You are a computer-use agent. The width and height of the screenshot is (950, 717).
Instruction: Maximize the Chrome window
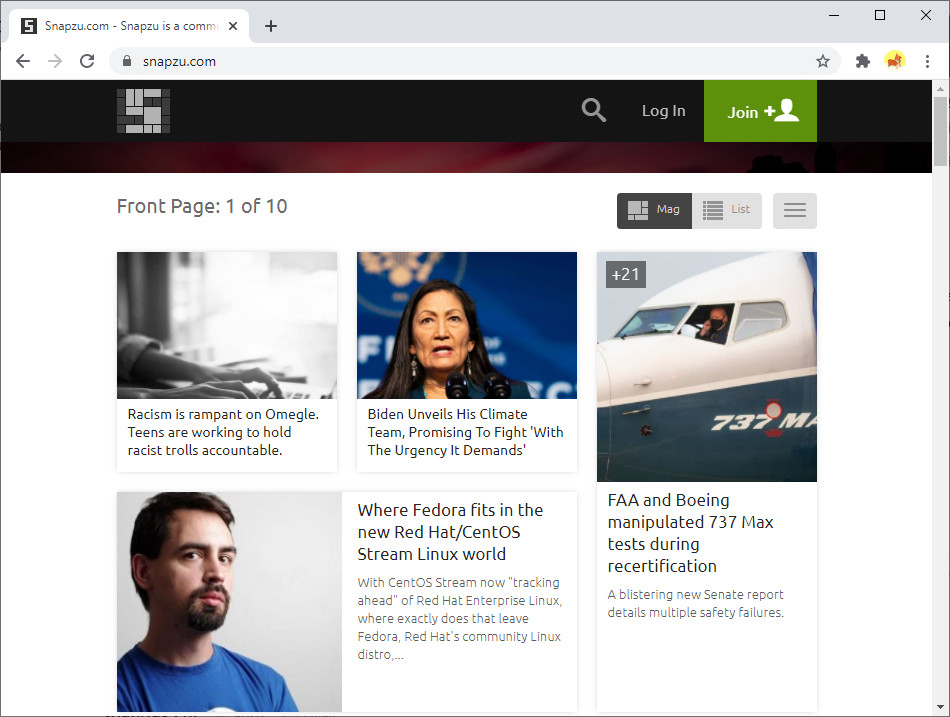880,15
